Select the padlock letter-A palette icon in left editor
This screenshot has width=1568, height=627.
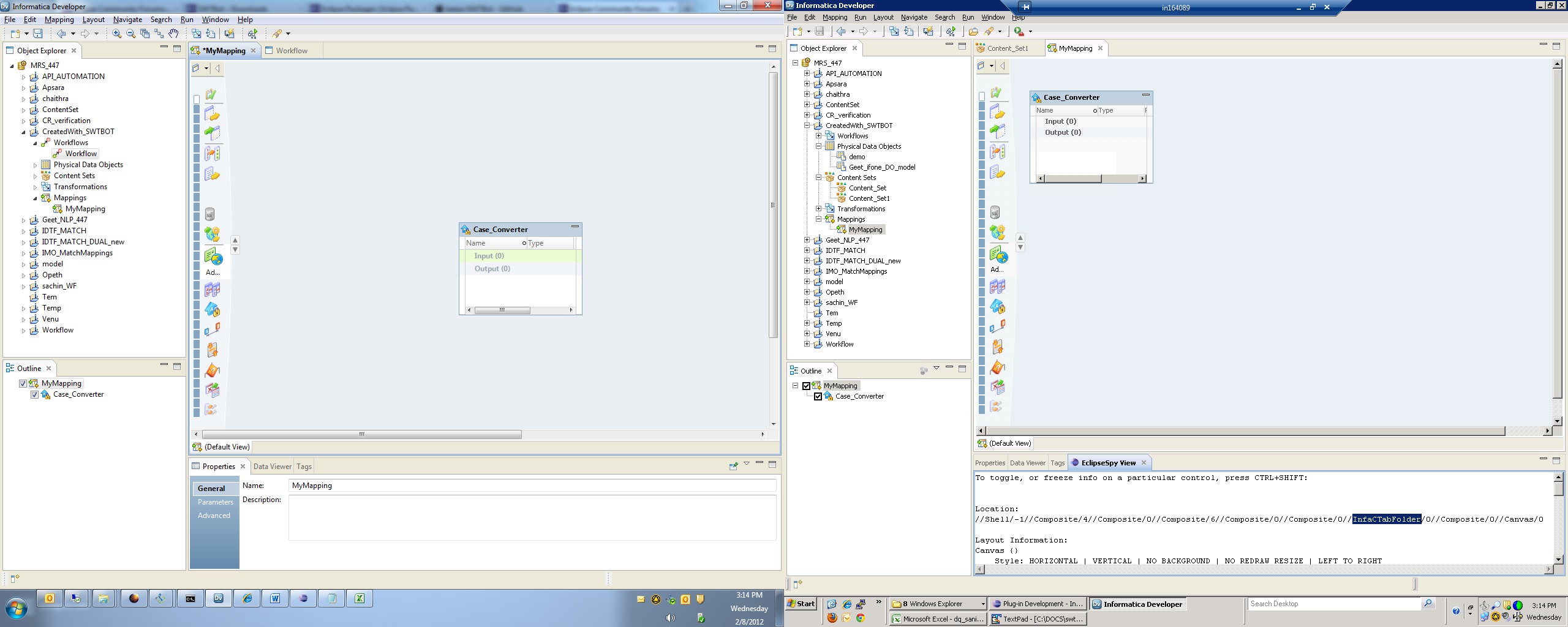point(213,309)
